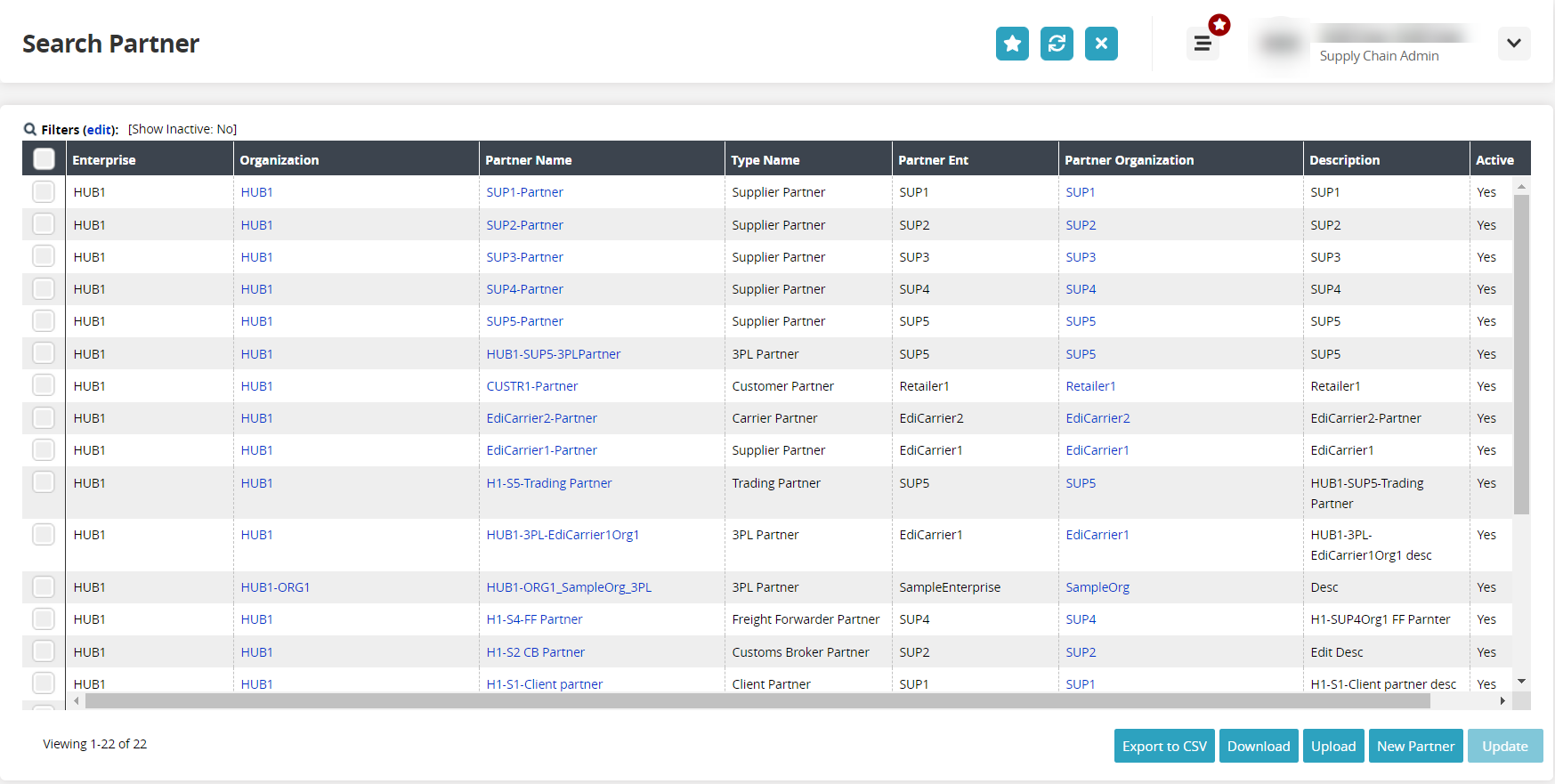Click the magnifier icon next to Filters
This screenshot has width=1555, height=784.
coord(30,130)
